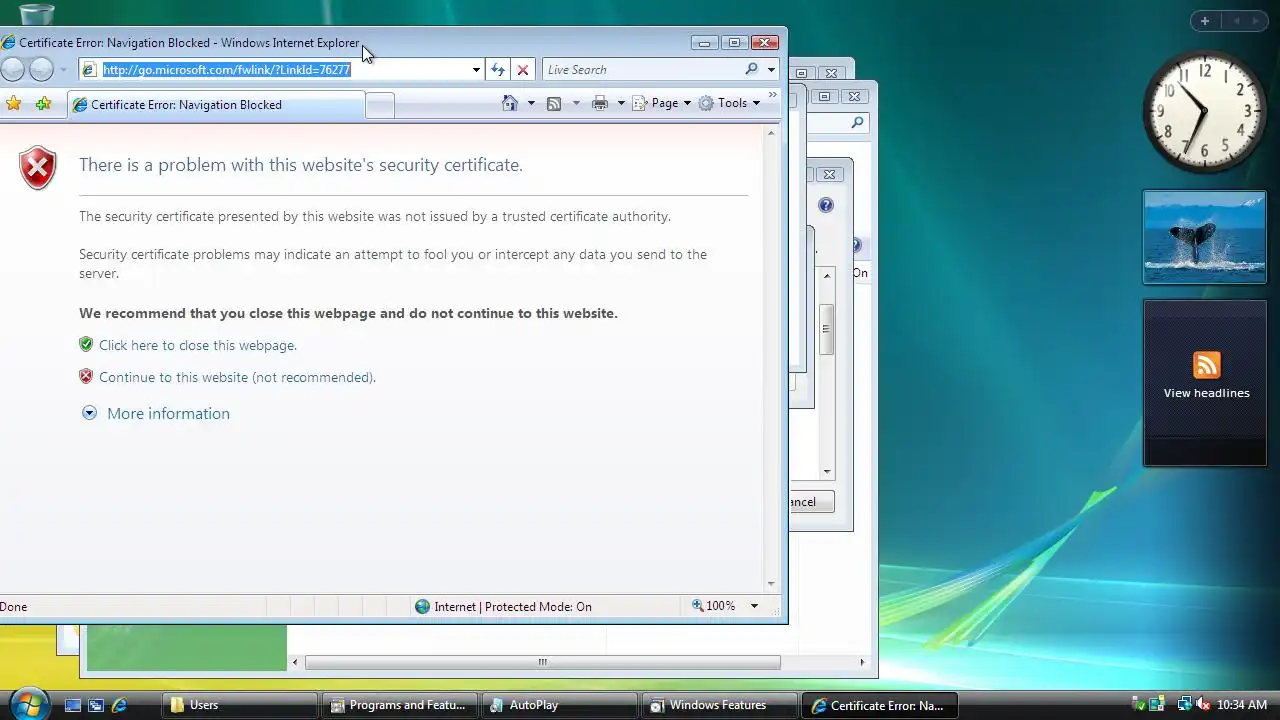Click the RSS Feeds icon in command bar
This screenshot has height=720, width=1280.
[554, 103]
